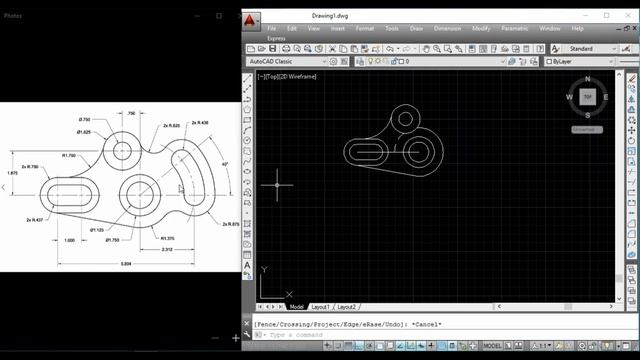Click the Workspace settings gear icon

click(x=333, y=61)
